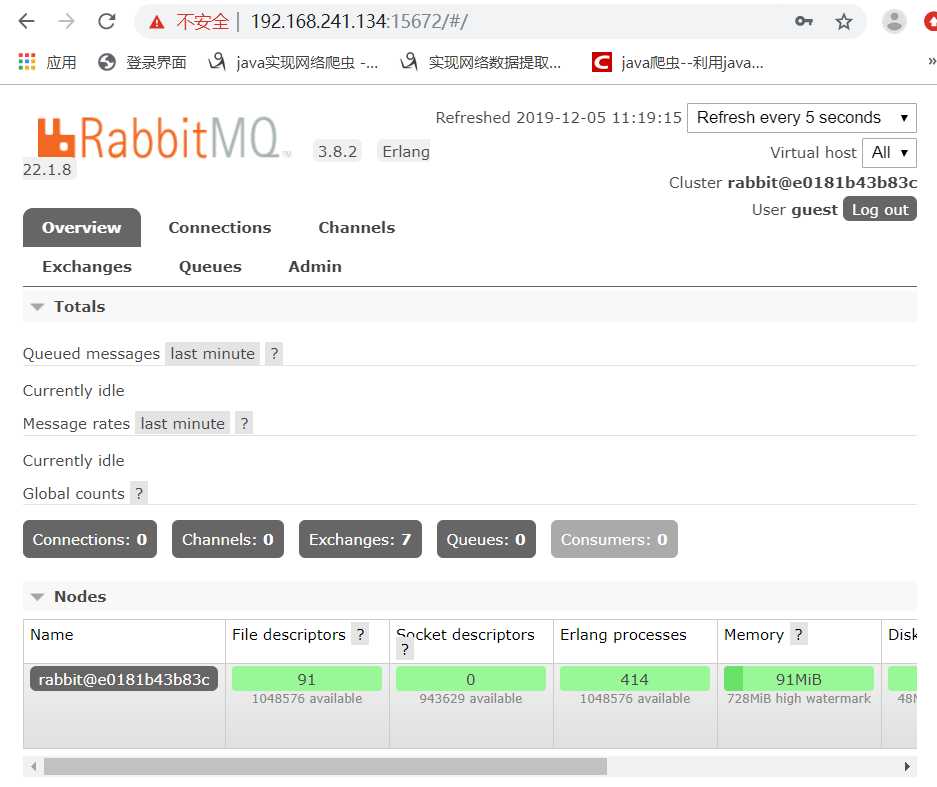The height and width of the screenshot is (787, 937).
Task: Click the Erlang processes 414 usage bar
Action: (x=635, y=679)
